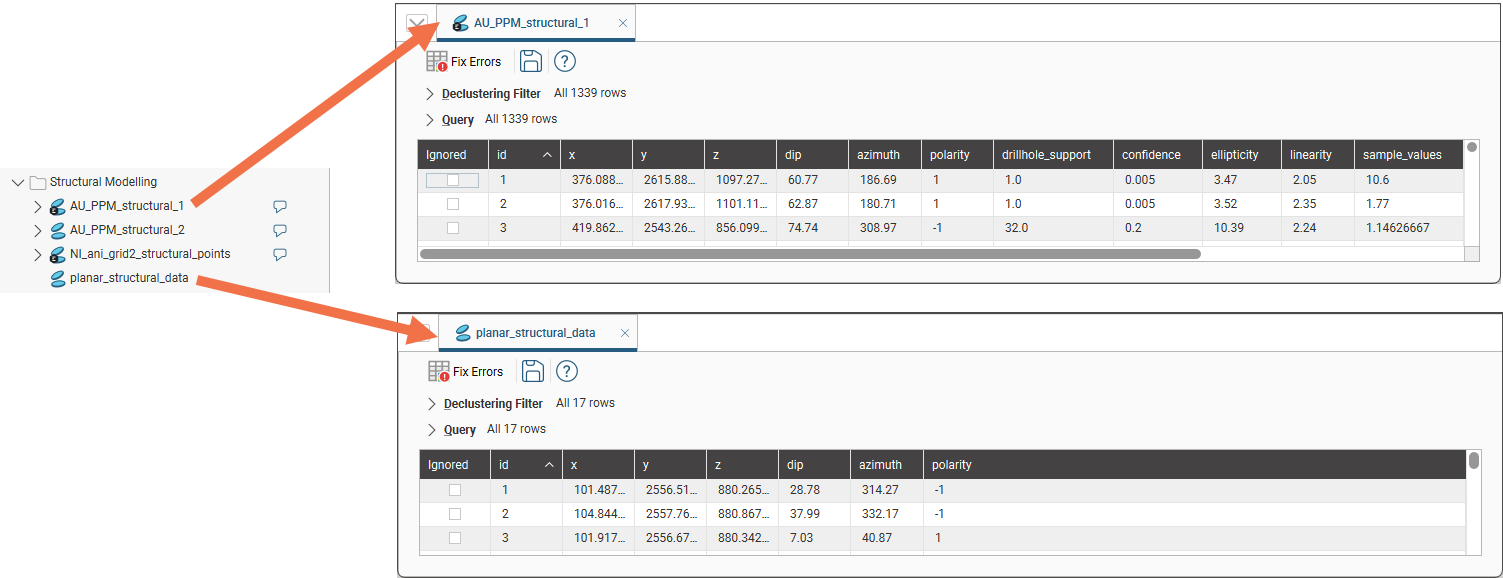
Task: Tick Ignored checkbox for row 1 in planar table
Action: (x=455, y=490)
